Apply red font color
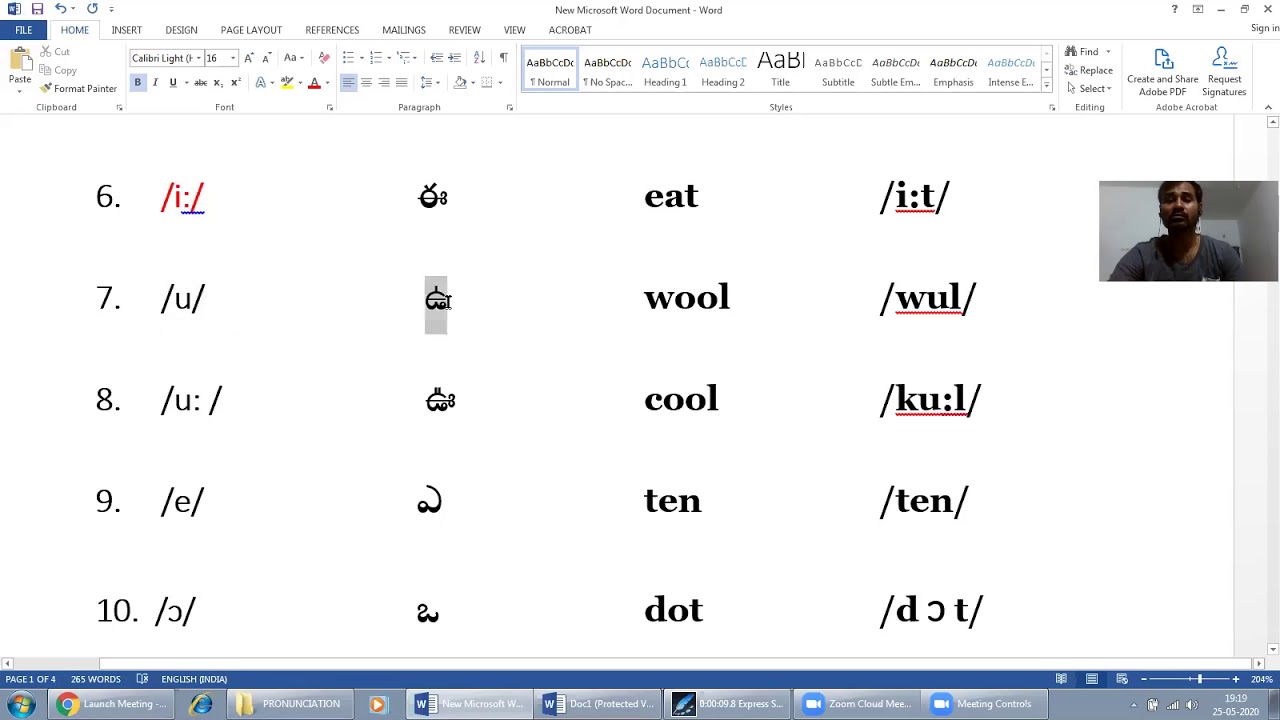This screenshot has width=1280, height=720. 314,82
